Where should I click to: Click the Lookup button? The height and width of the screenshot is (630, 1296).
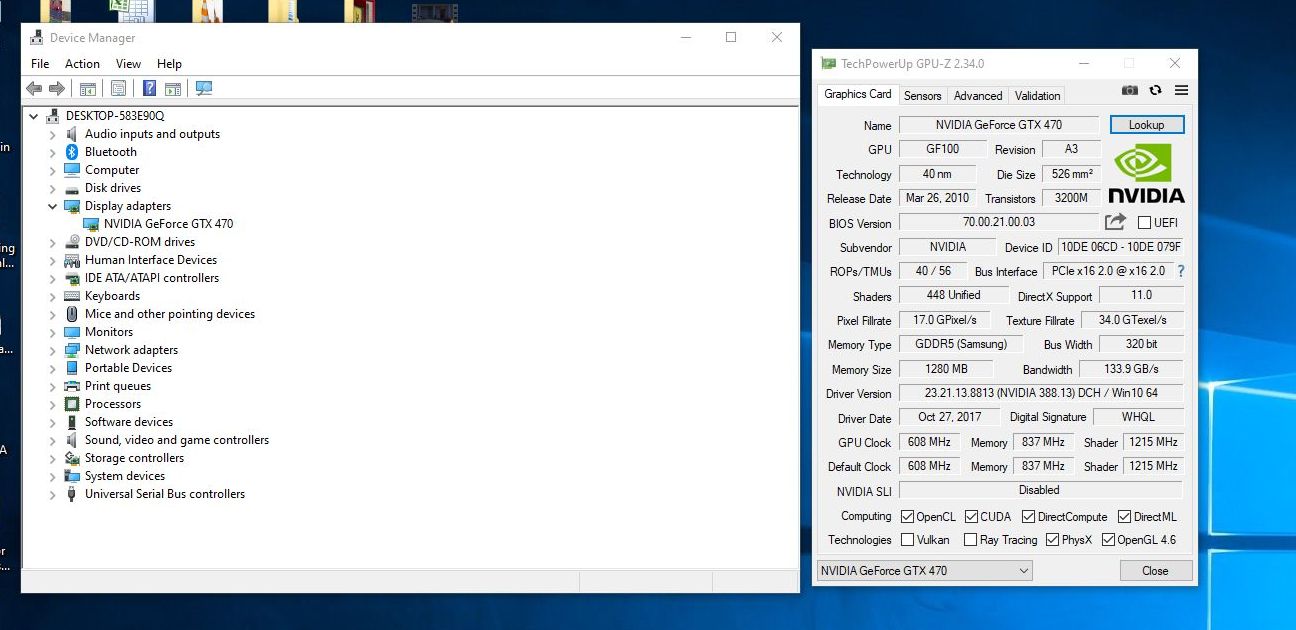[x=1147, y=125]
